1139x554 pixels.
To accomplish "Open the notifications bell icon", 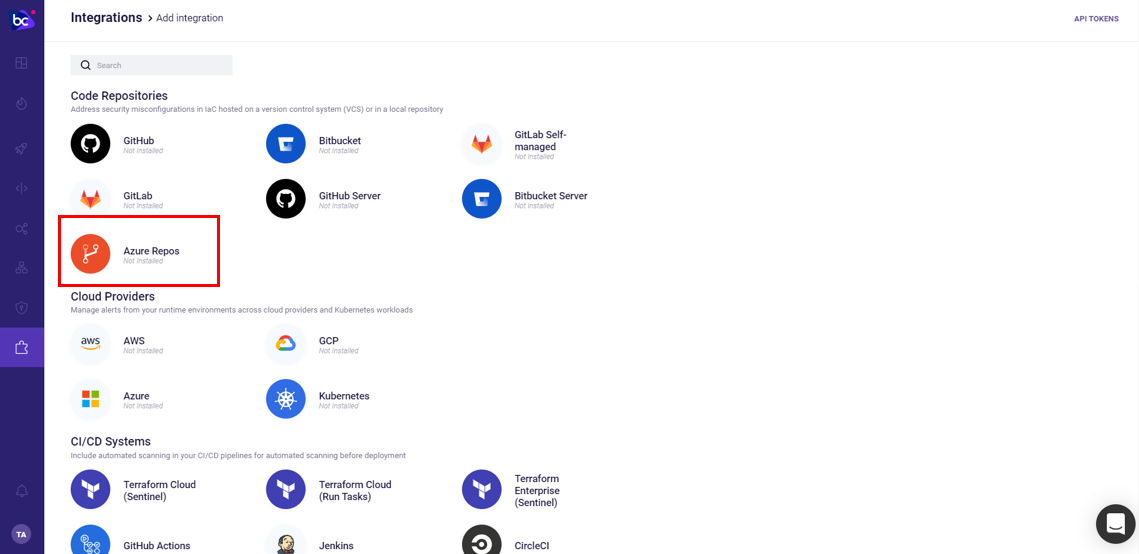I will pyautogui.click(x=22, y=491).
